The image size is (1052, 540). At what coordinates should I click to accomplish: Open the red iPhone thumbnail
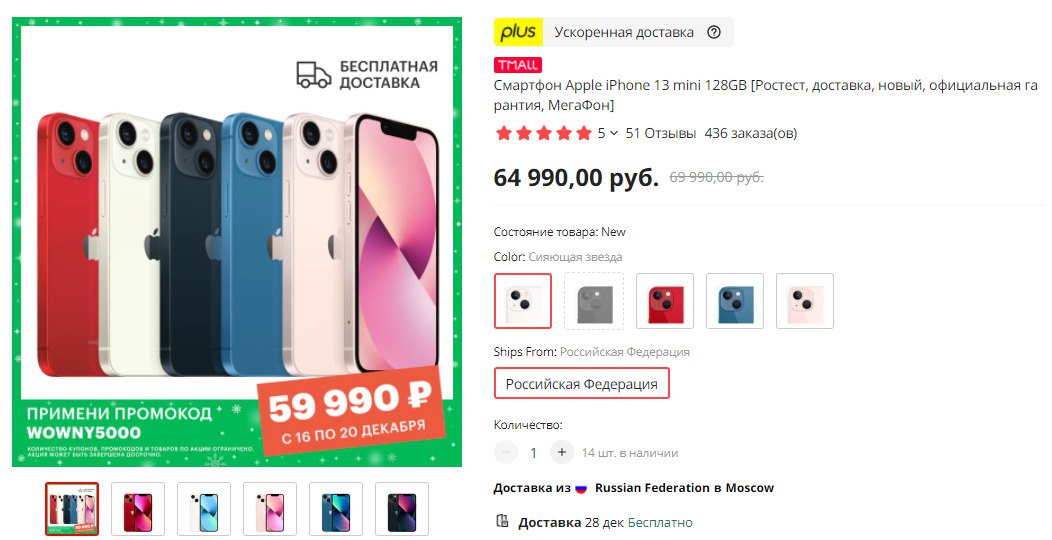138,509
